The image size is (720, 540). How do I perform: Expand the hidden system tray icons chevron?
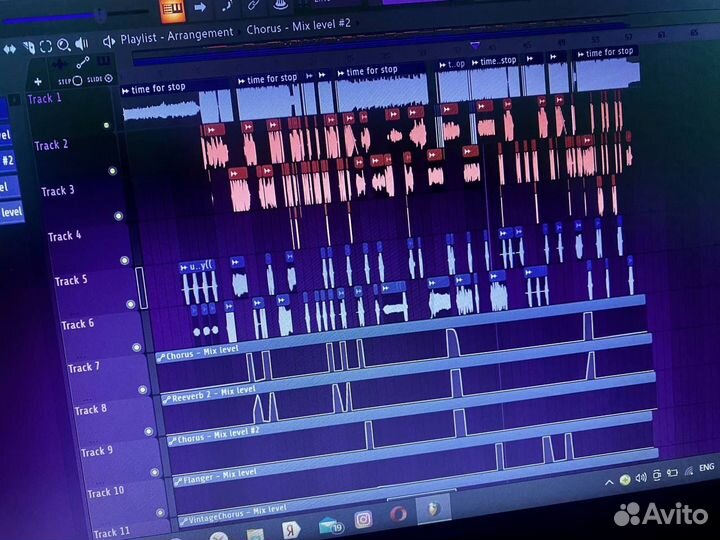click(611, 482)
